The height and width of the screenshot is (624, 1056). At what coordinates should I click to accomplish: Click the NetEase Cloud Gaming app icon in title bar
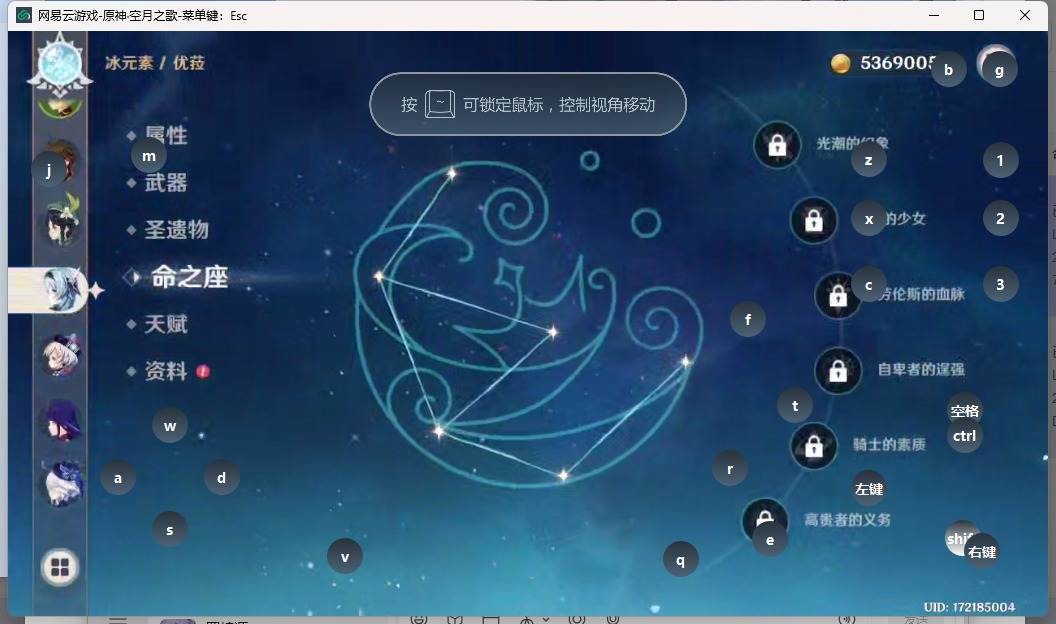24,15
